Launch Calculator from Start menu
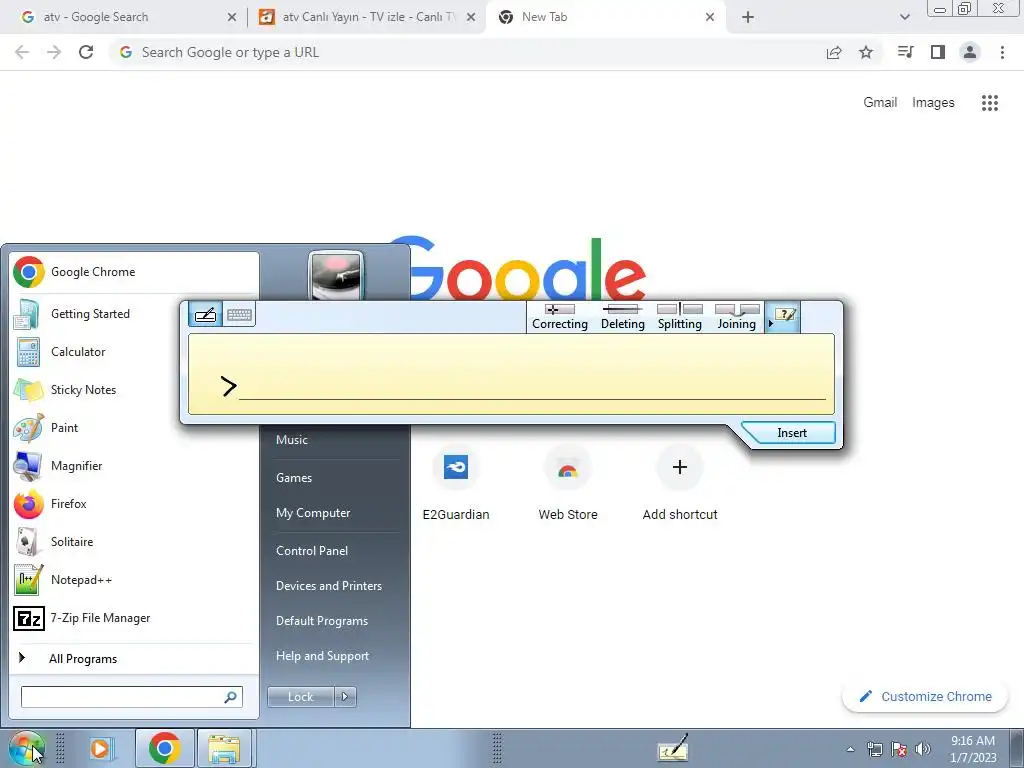The width and height of the screenshot is (1024, 768). (135, 352)
